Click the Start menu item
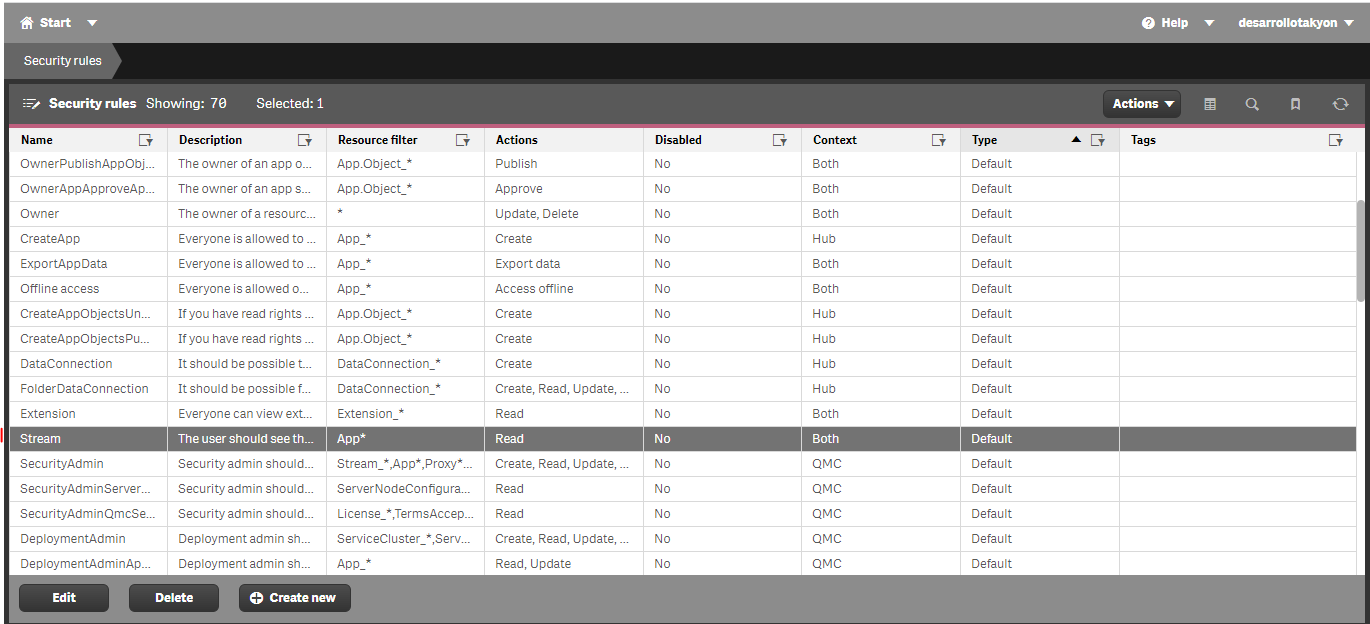The image size is (1370, 624). [55, 22]
